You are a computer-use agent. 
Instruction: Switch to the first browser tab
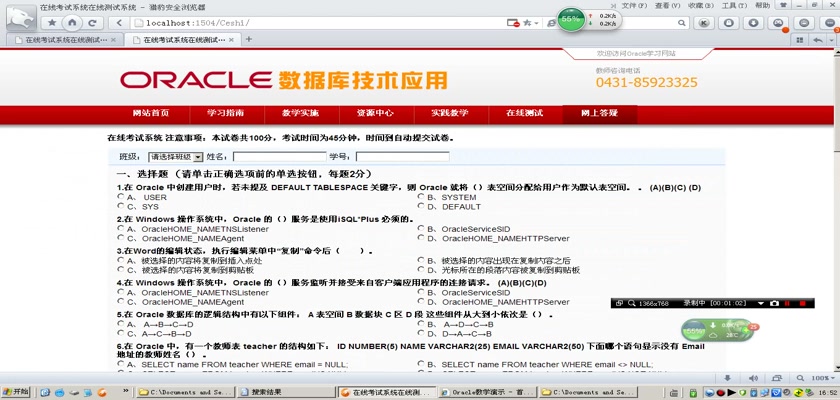64,40
